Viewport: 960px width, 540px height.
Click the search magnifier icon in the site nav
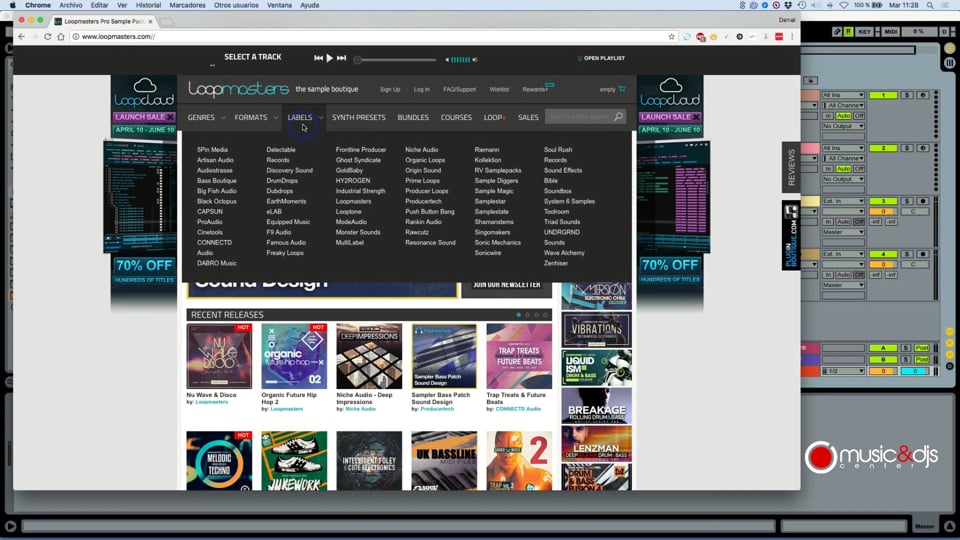[x=618, y=117]
